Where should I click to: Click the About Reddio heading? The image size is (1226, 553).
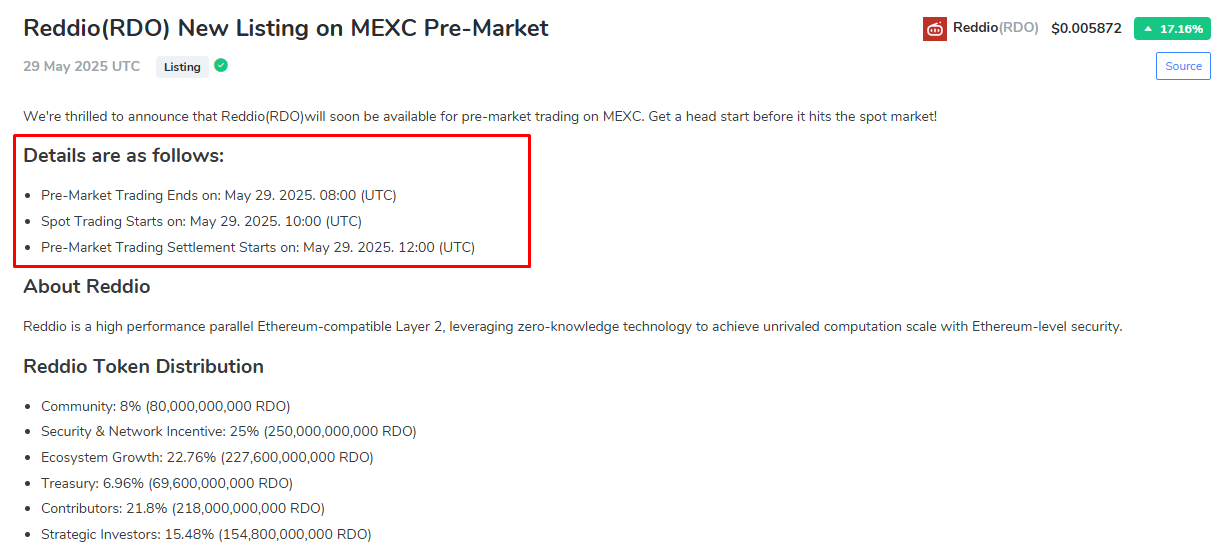(87, 287)
